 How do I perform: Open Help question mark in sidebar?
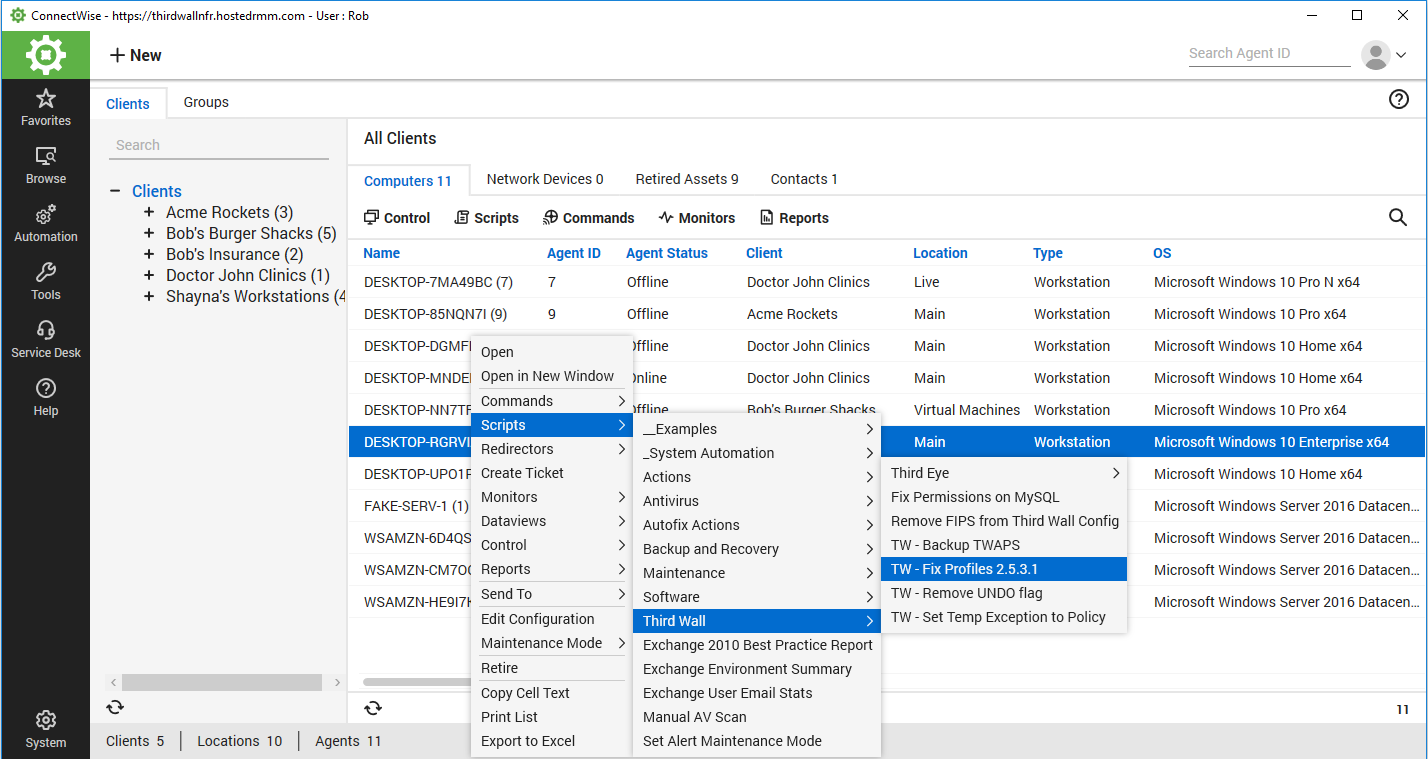coord(46,398)
